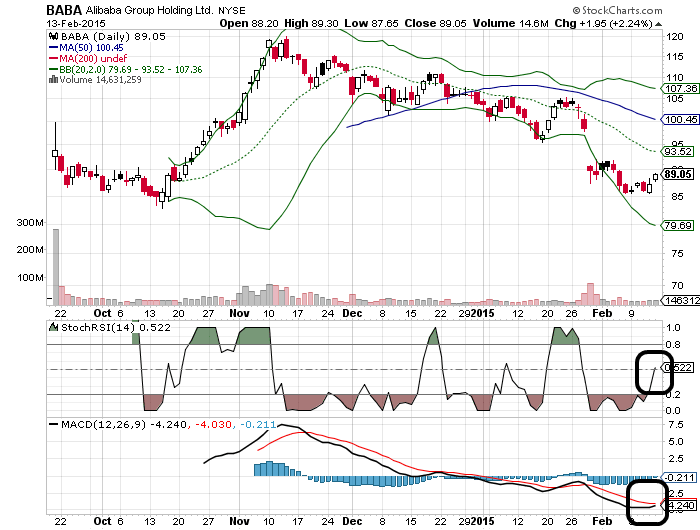
Task: Click the BABA ticker symbol title
Action: pyautogui.click(x=64, y=10)
